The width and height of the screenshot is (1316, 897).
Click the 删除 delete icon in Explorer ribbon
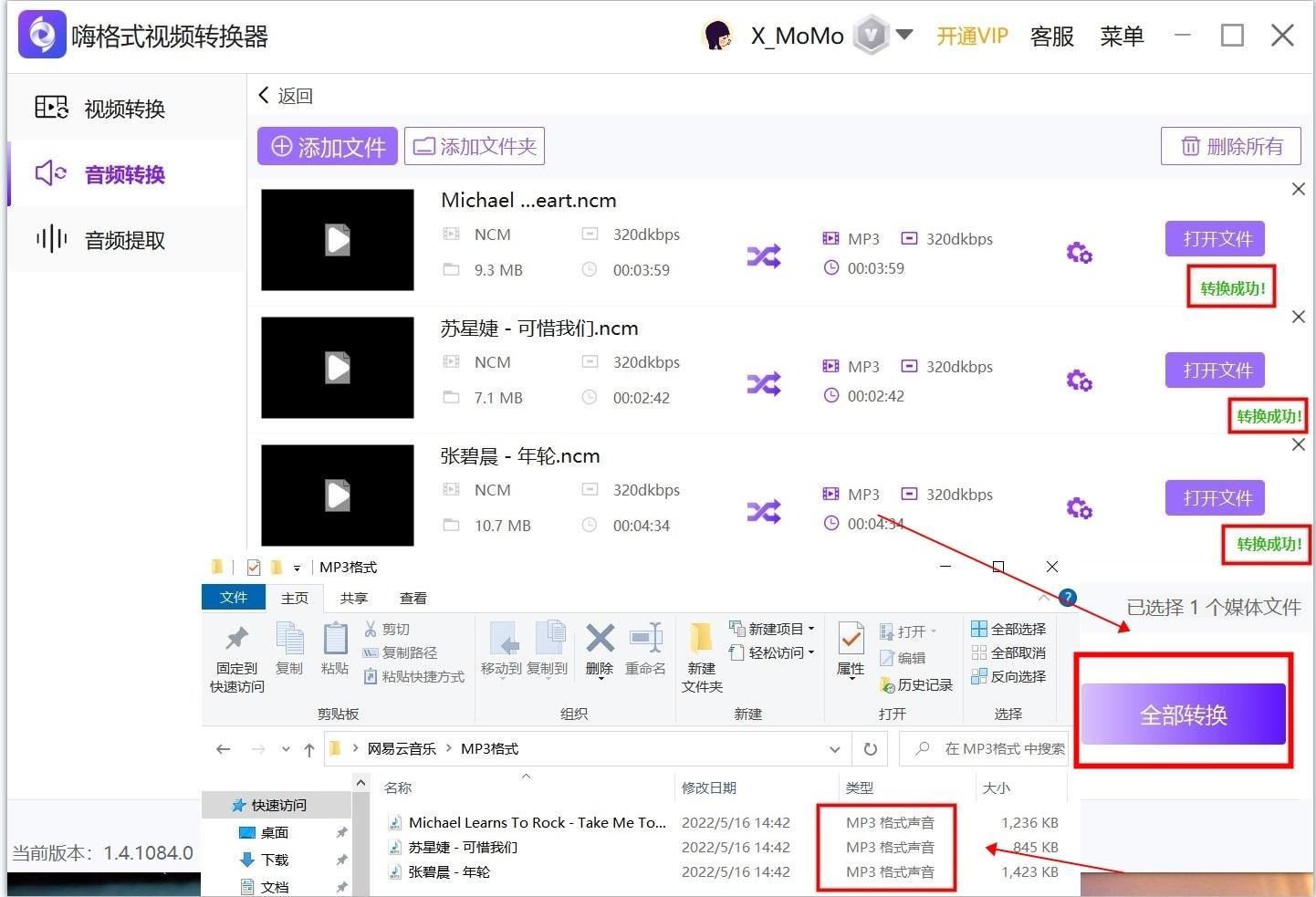click(599, 648)
